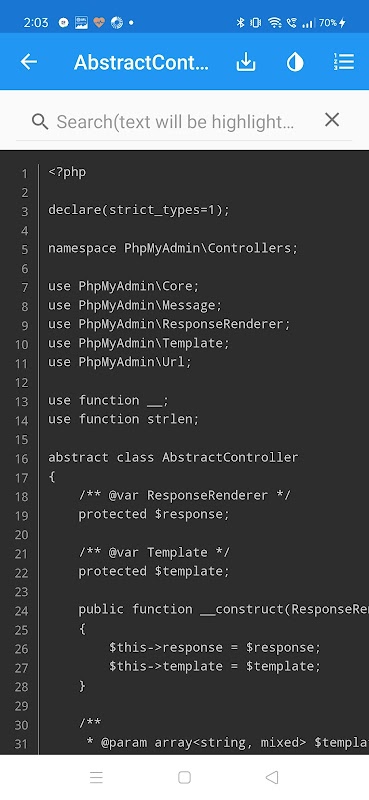Tap the use PhpMyAdmin\ResponseRenderer line

tap(169, 324)
